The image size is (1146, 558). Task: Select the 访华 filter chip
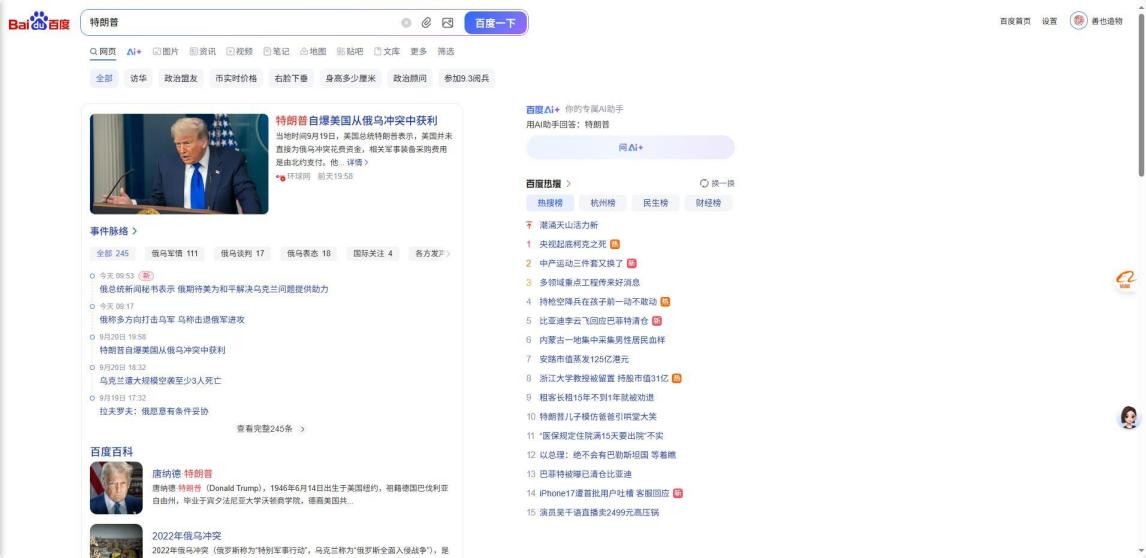pyautogui.click(x=138, y=78)
